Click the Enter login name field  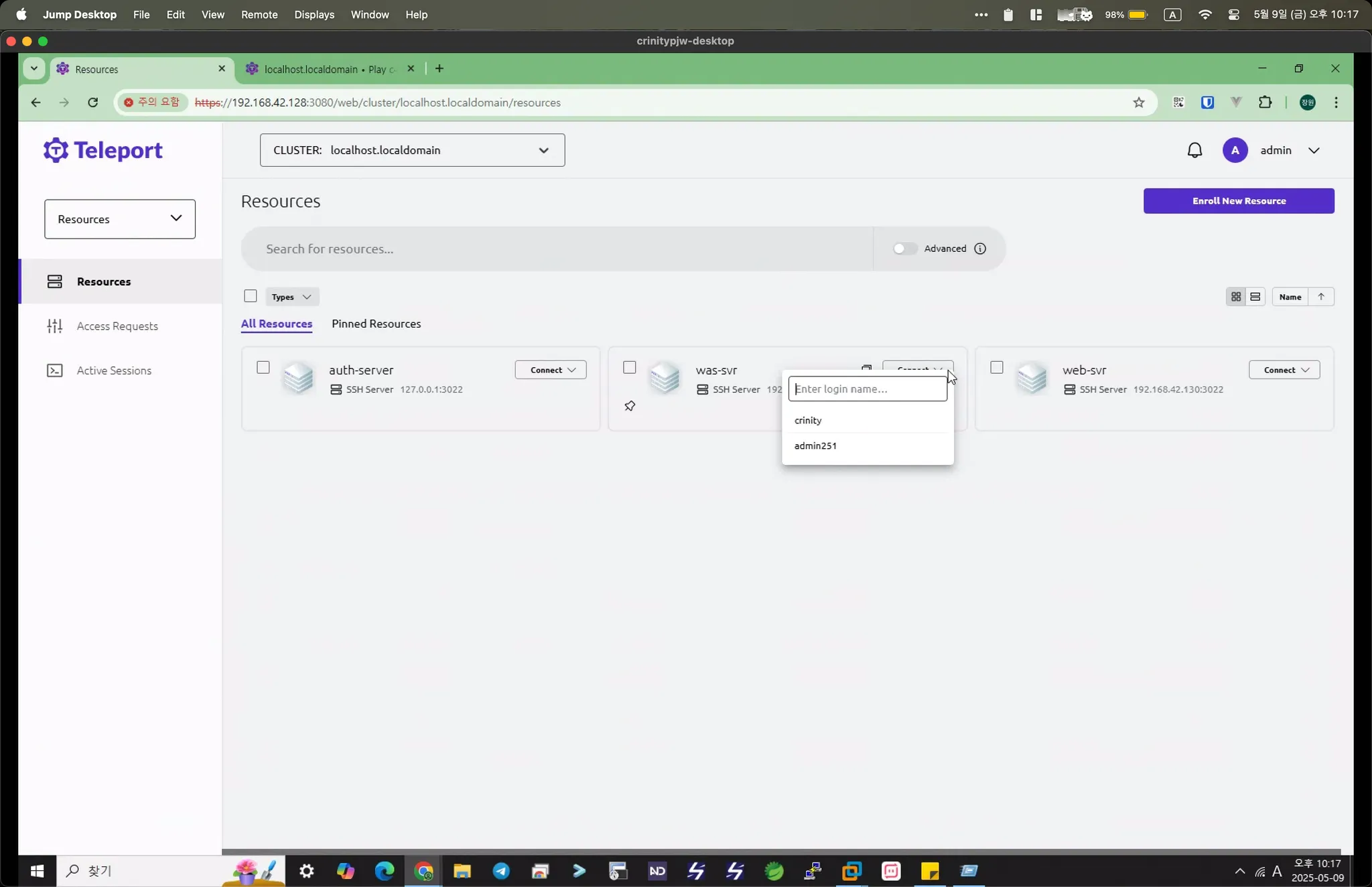[x=868, y=389]
